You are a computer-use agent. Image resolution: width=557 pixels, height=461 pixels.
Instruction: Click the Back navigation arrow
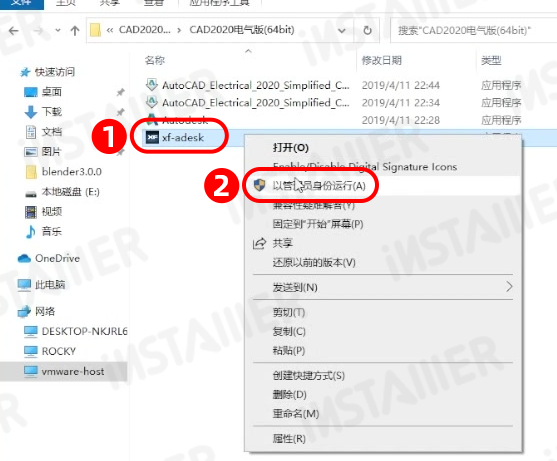[x=13, y=31]
